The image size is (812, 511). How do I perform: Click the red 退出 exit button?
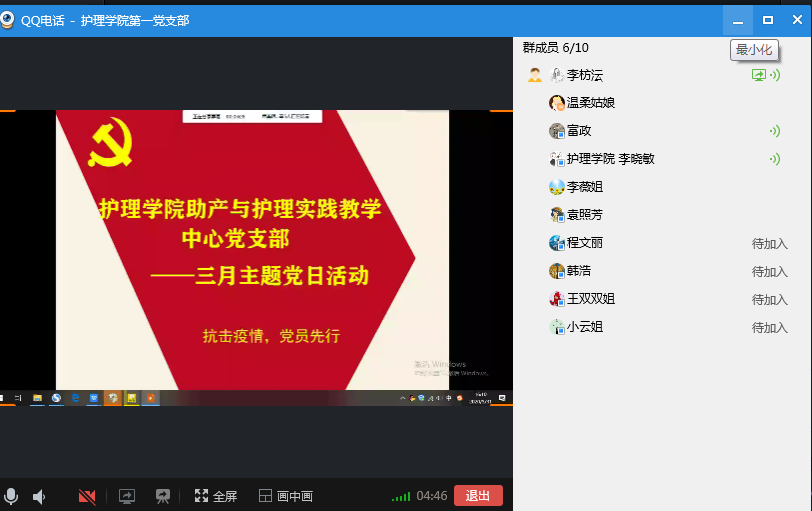[478, 496]
